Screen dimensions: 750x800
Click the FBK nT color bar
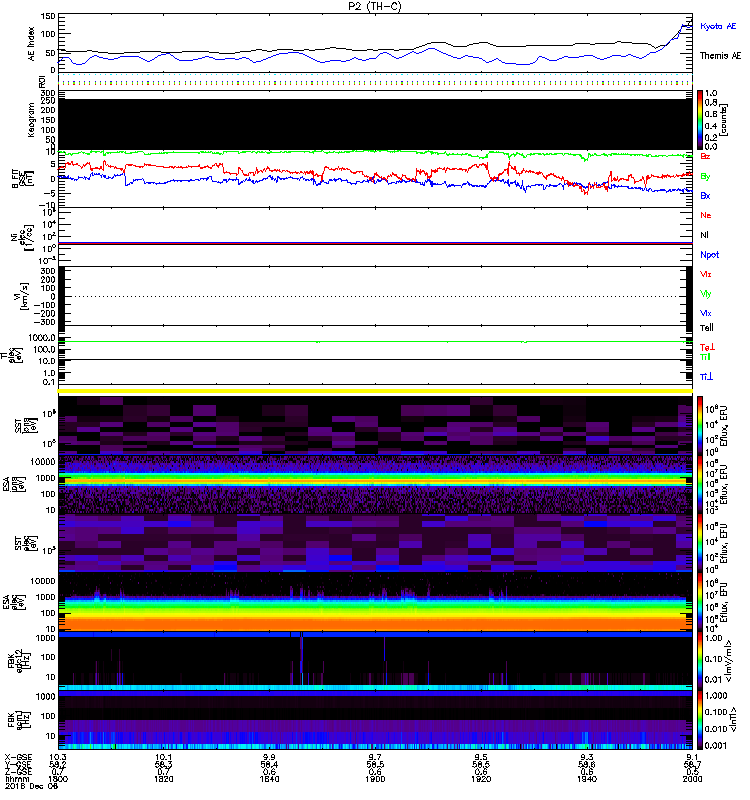coord(701,718)
